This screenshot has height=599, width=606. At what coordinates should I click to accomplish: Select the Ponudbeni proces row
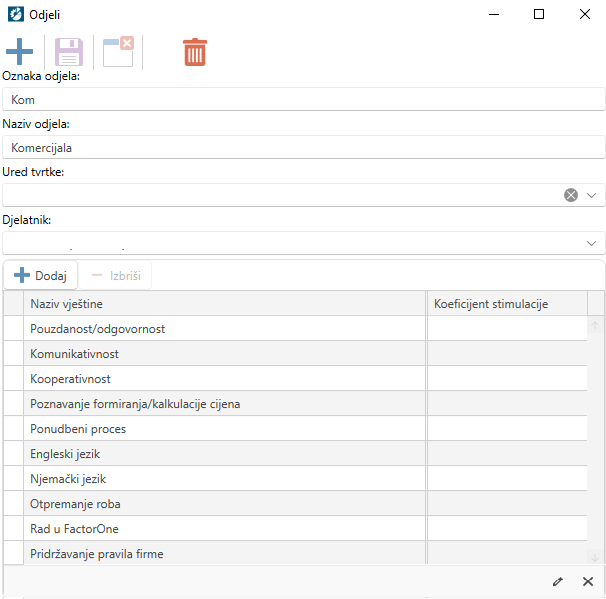[295, 429]
